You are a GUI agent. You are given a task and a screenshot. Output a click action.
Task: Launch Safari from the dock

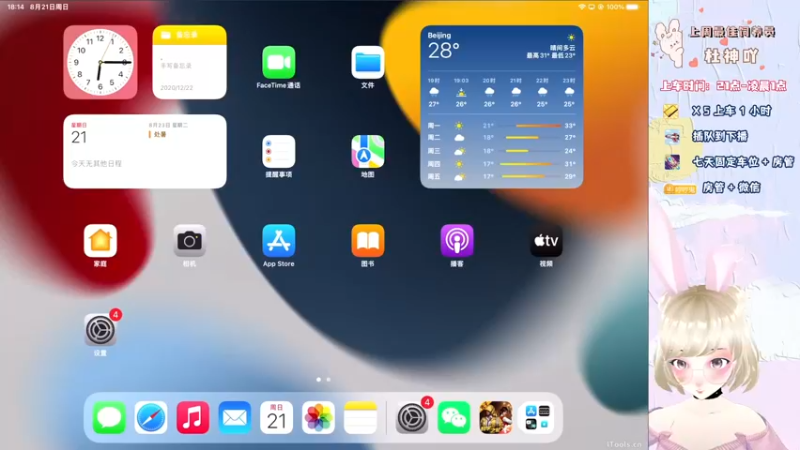(151, 418)
